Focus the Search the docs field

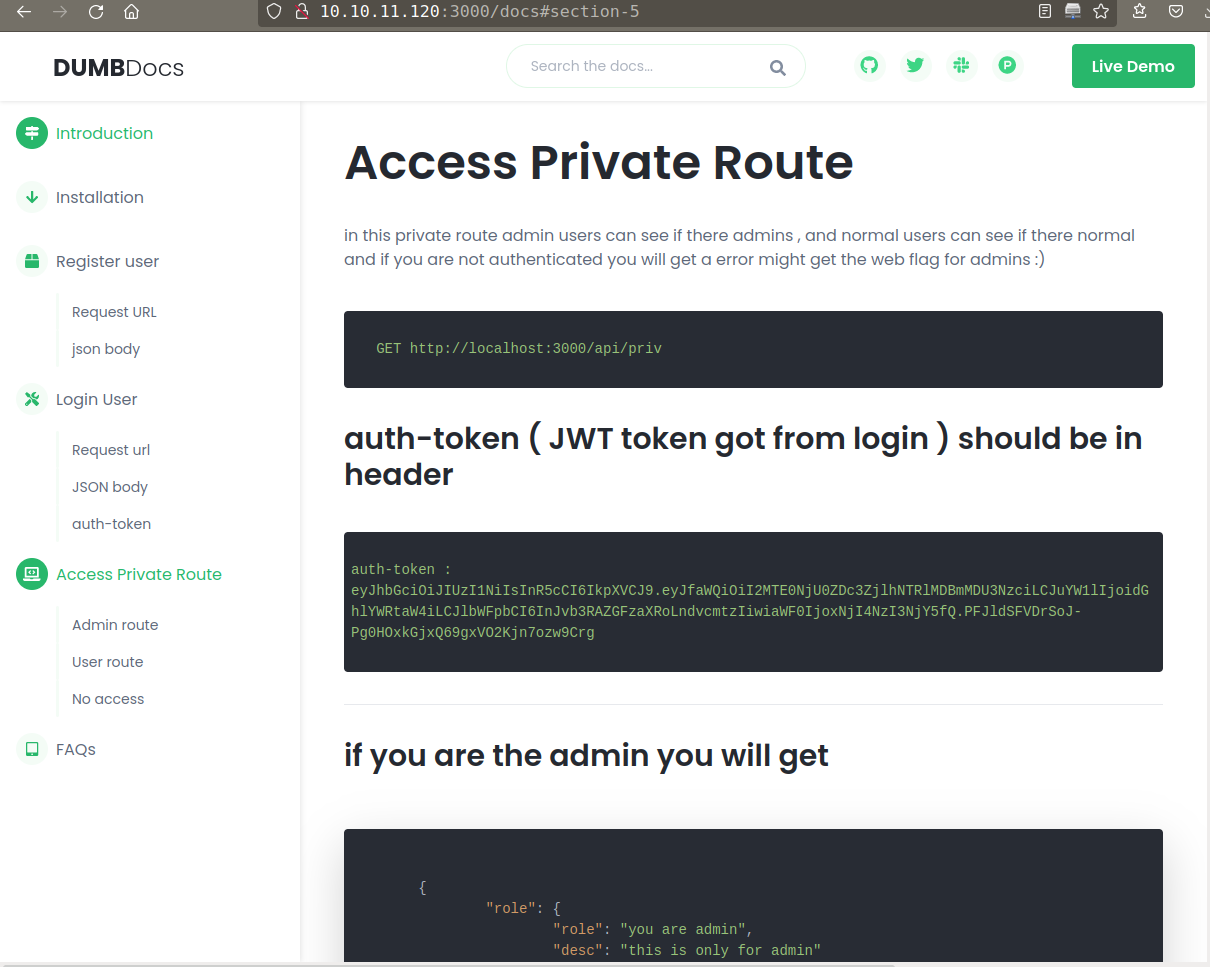[640, 66]
